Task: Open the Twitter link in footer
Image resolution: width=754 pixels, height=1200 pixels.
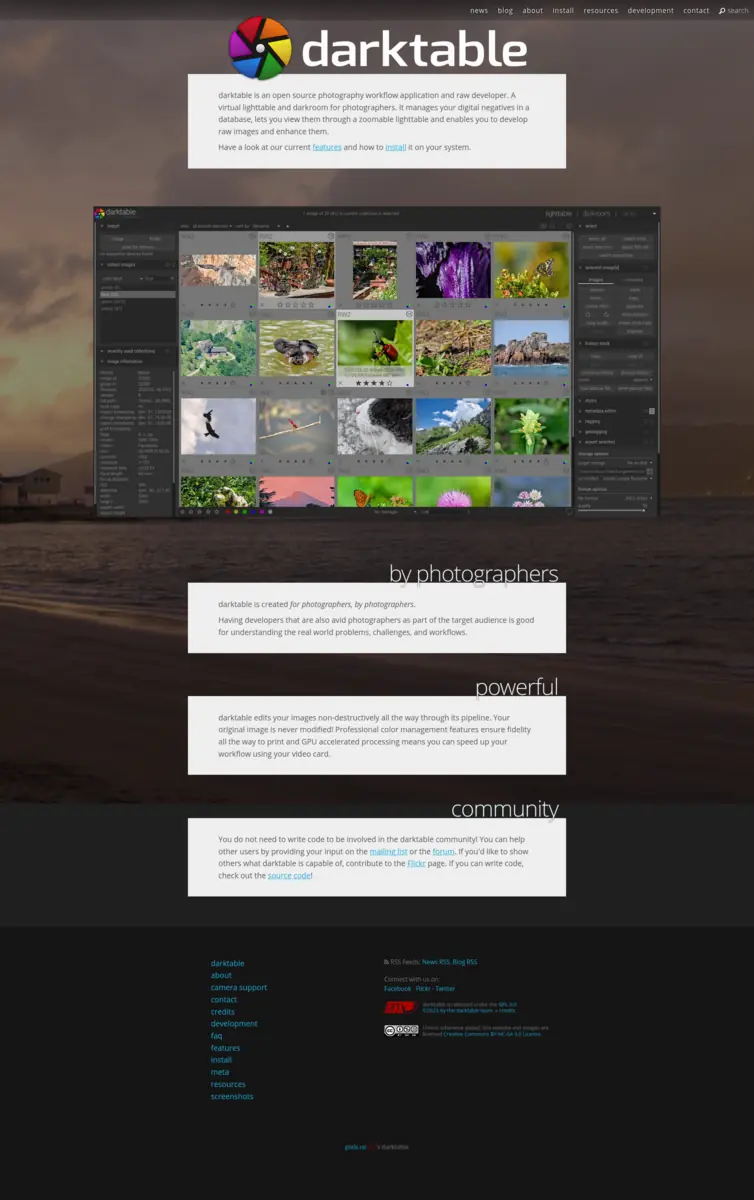Action: click(445, 988)
